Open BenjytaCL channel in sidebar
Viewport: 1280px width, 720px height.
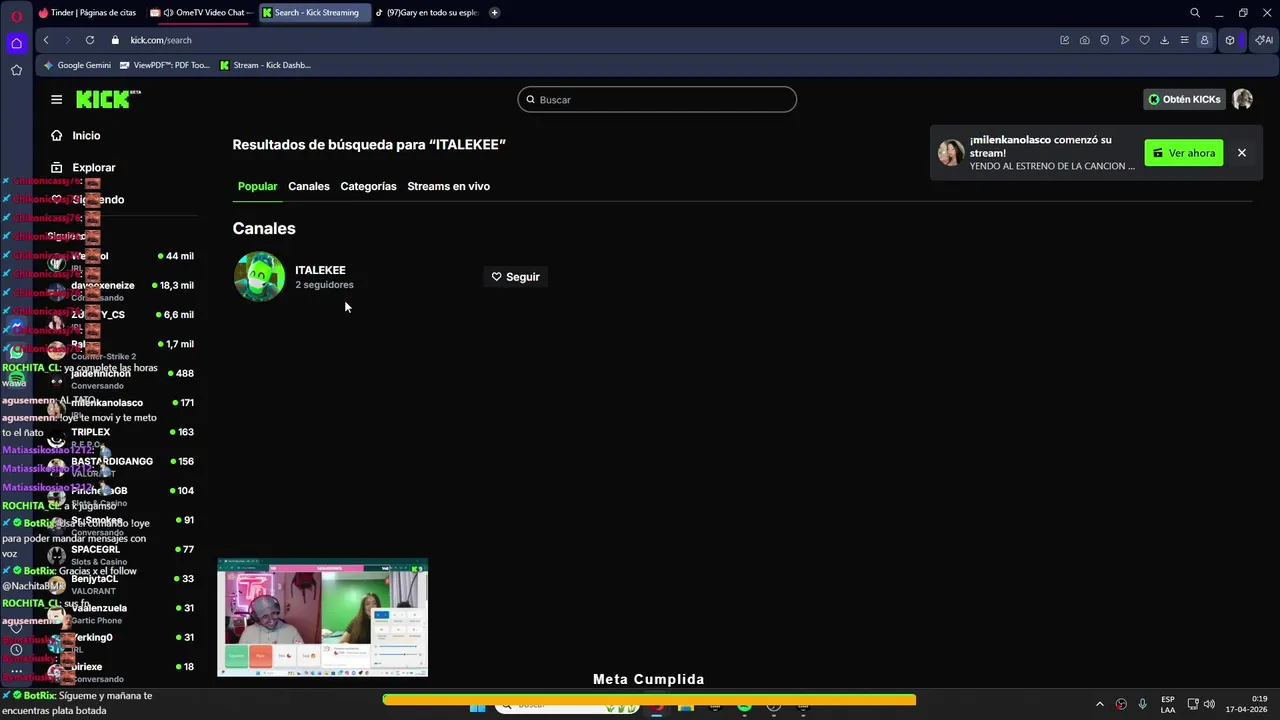(120, 584)
